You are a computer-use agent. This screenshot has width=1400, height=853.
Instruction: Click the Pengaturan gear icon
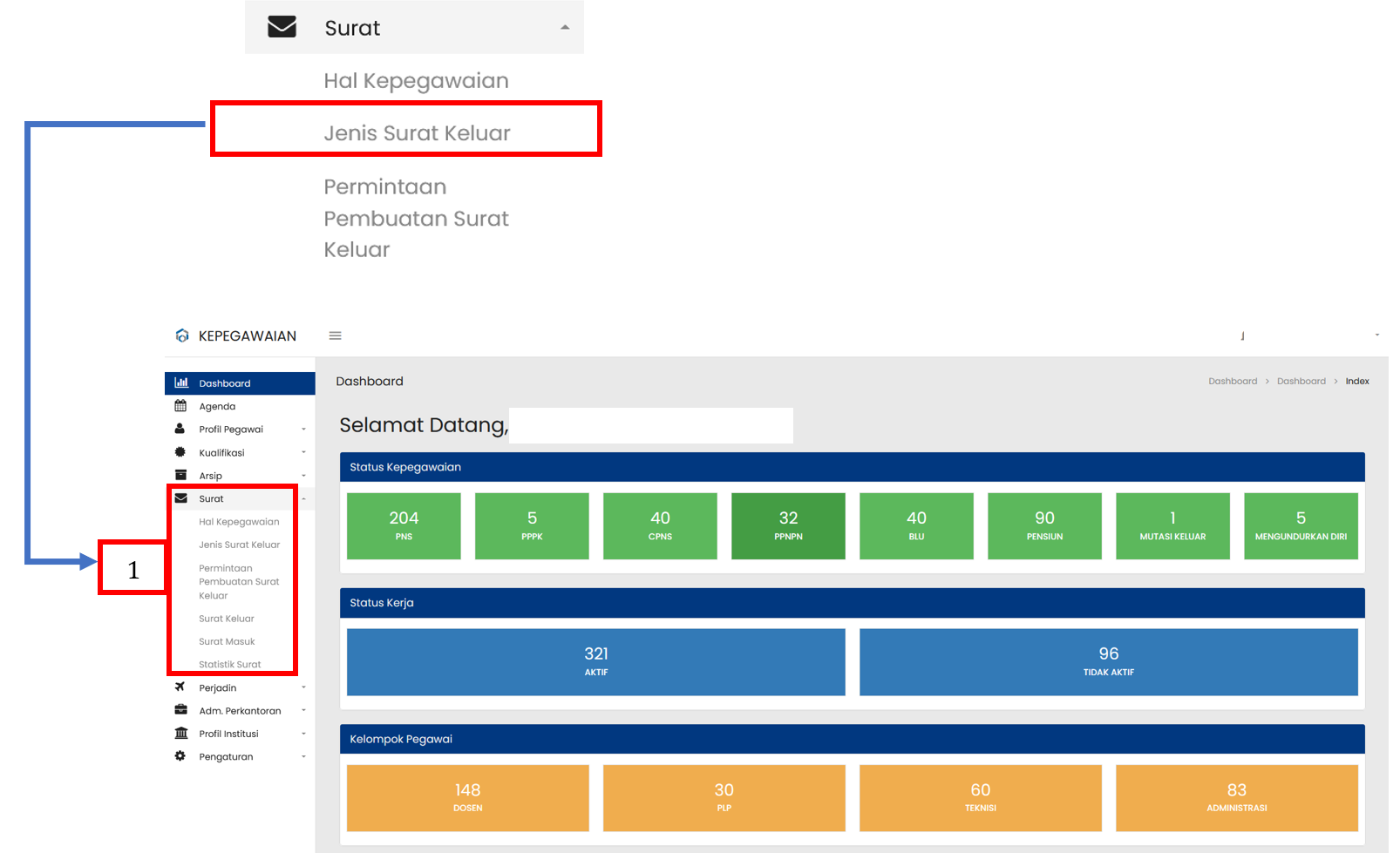[180, 755]
